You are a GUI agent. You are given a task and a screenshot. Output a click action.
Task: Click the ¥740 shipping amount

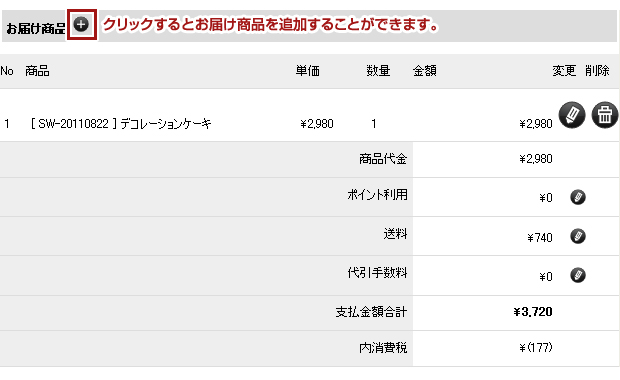click(x=540, y=238)
